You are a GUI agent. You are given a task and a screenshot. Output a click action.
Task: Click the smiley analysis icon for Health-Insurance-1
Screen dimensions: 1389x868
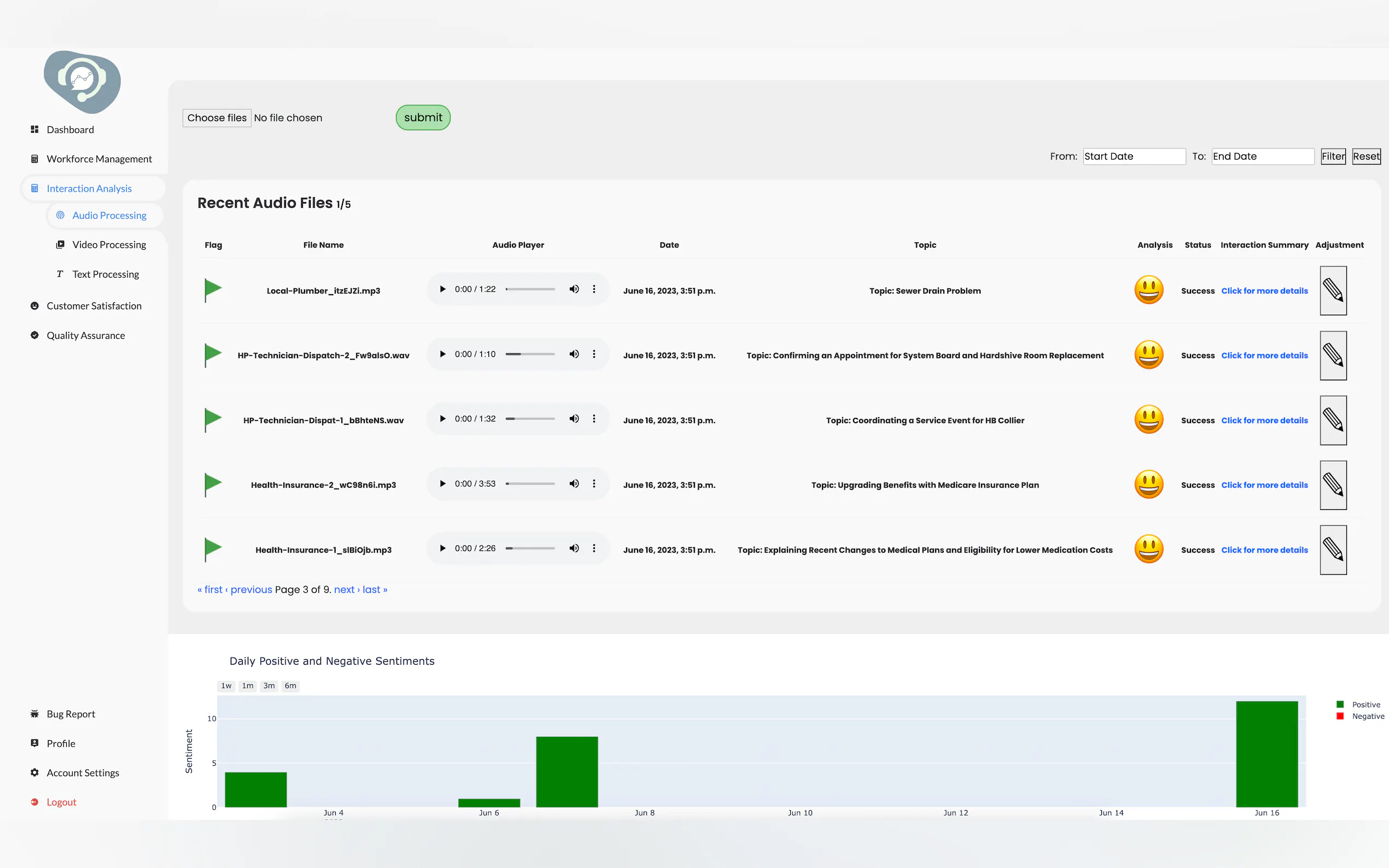1148,549
